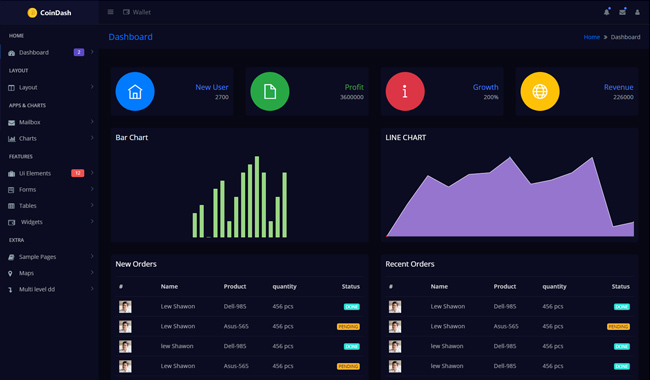650x380 pixels.
Task: Click the Forms sidebar icon
Action: [x=11, y=189]
